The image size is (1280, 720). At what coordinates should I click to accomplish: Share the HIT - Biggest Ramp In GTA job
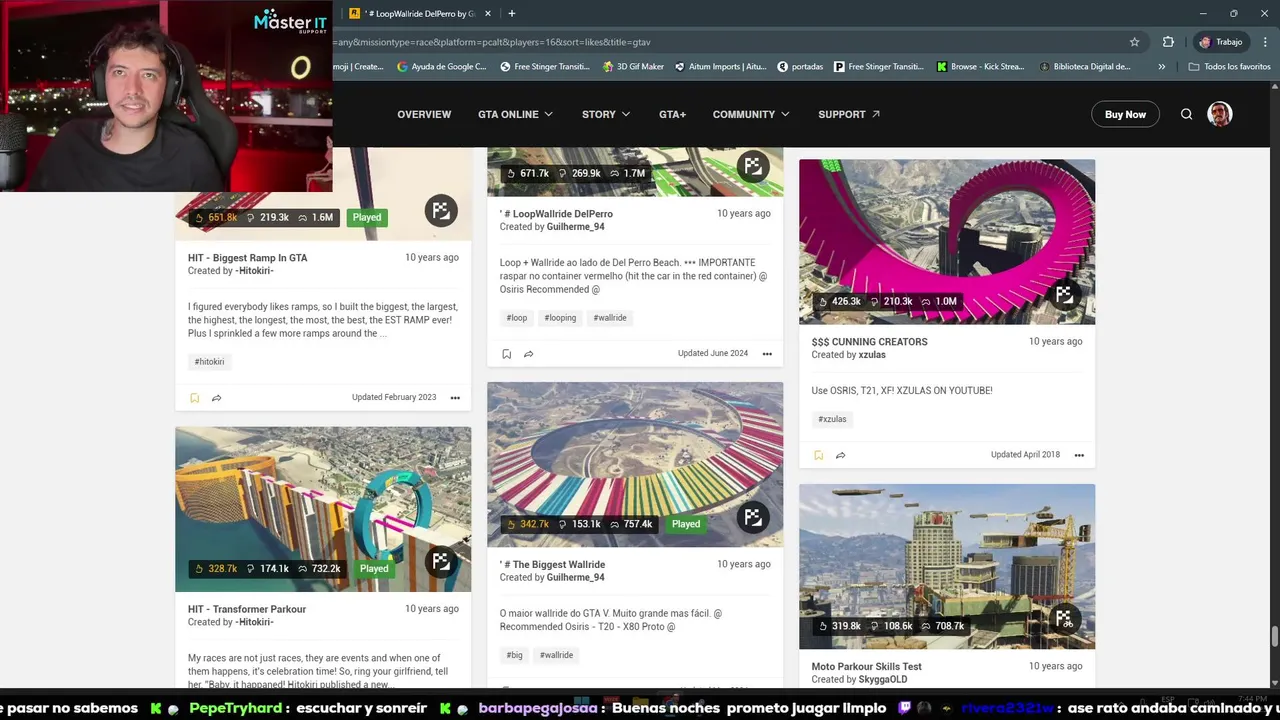pos(216,398)
